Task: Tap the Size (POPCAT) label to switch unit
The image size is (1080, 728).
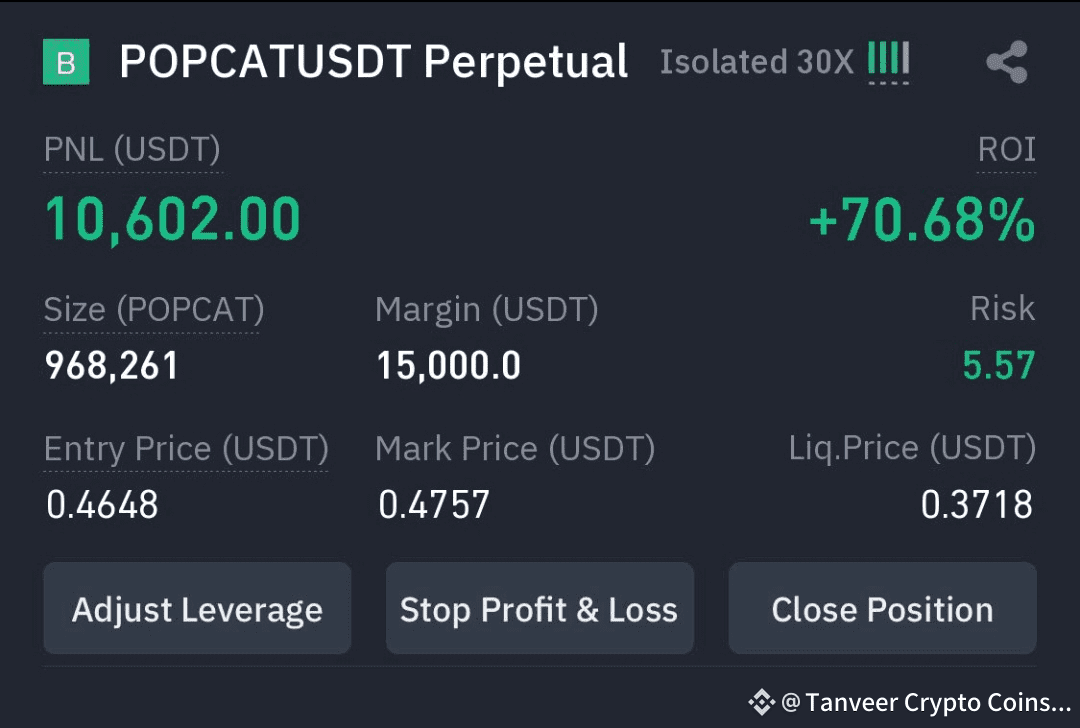Action: coord(154,310)
